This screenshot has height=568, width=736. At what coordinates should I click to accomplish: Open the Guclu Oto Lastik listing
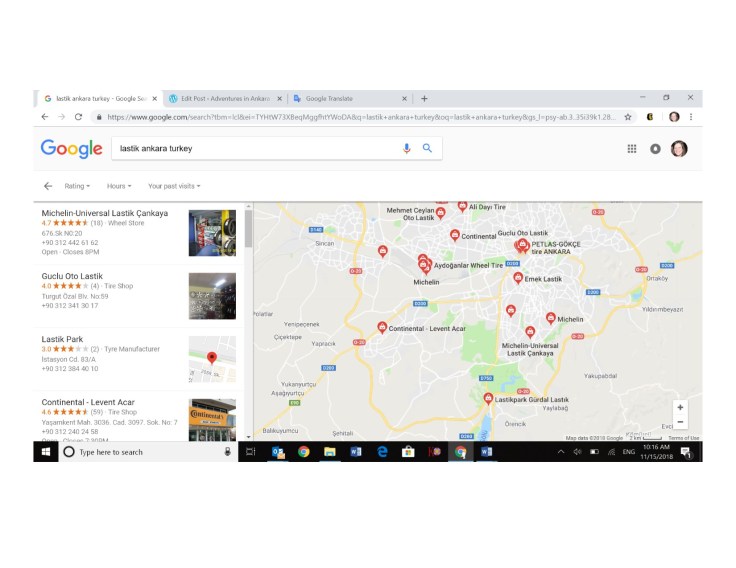72,276
